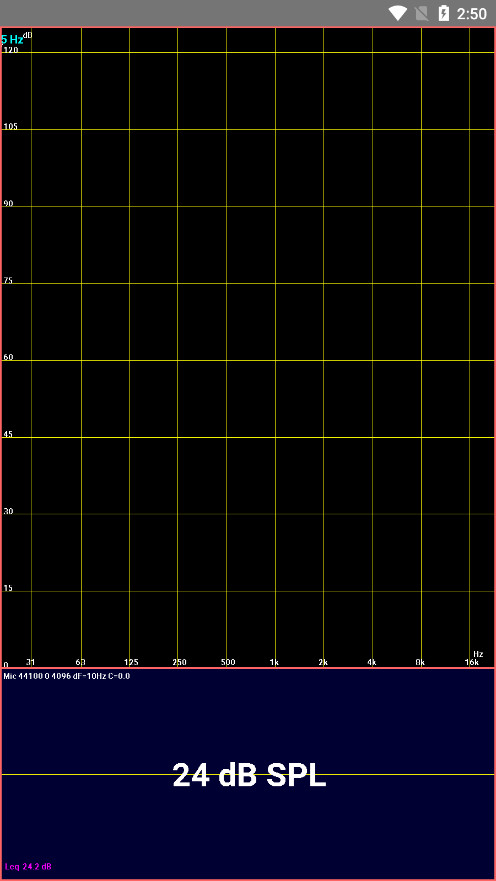
Task: Tap the 105 dB axis label
Action: click(x=11, y=126)
